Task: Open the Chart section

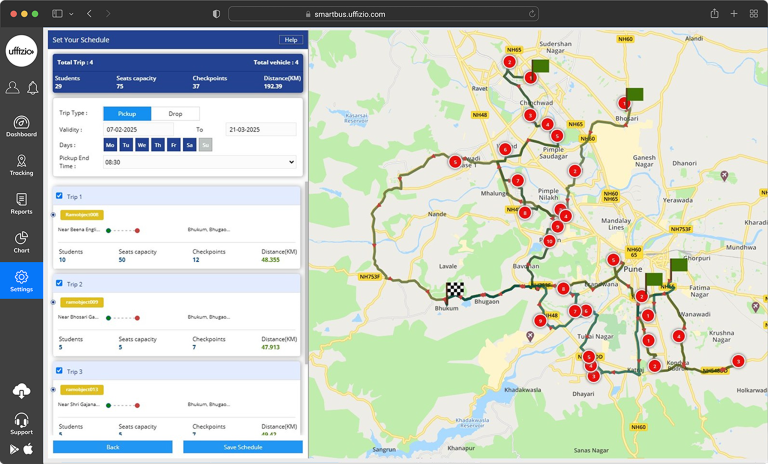Action: (21, 242)
